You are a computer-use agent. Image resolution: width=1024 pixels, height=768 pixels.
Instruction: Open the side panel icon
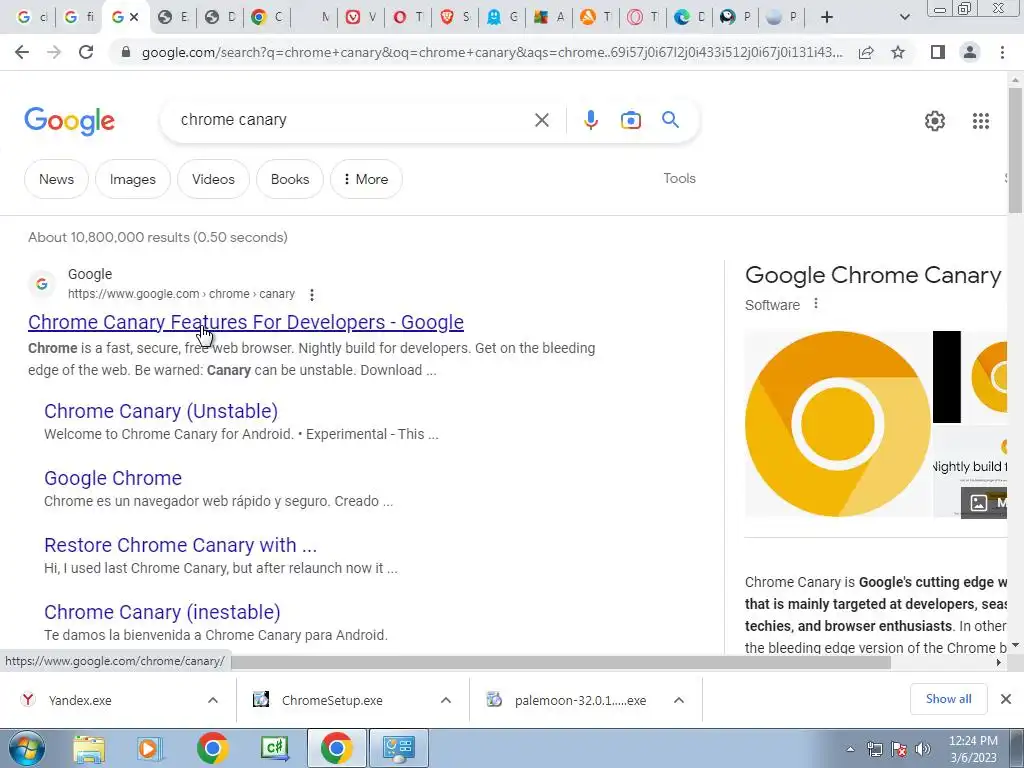point(938,52)
